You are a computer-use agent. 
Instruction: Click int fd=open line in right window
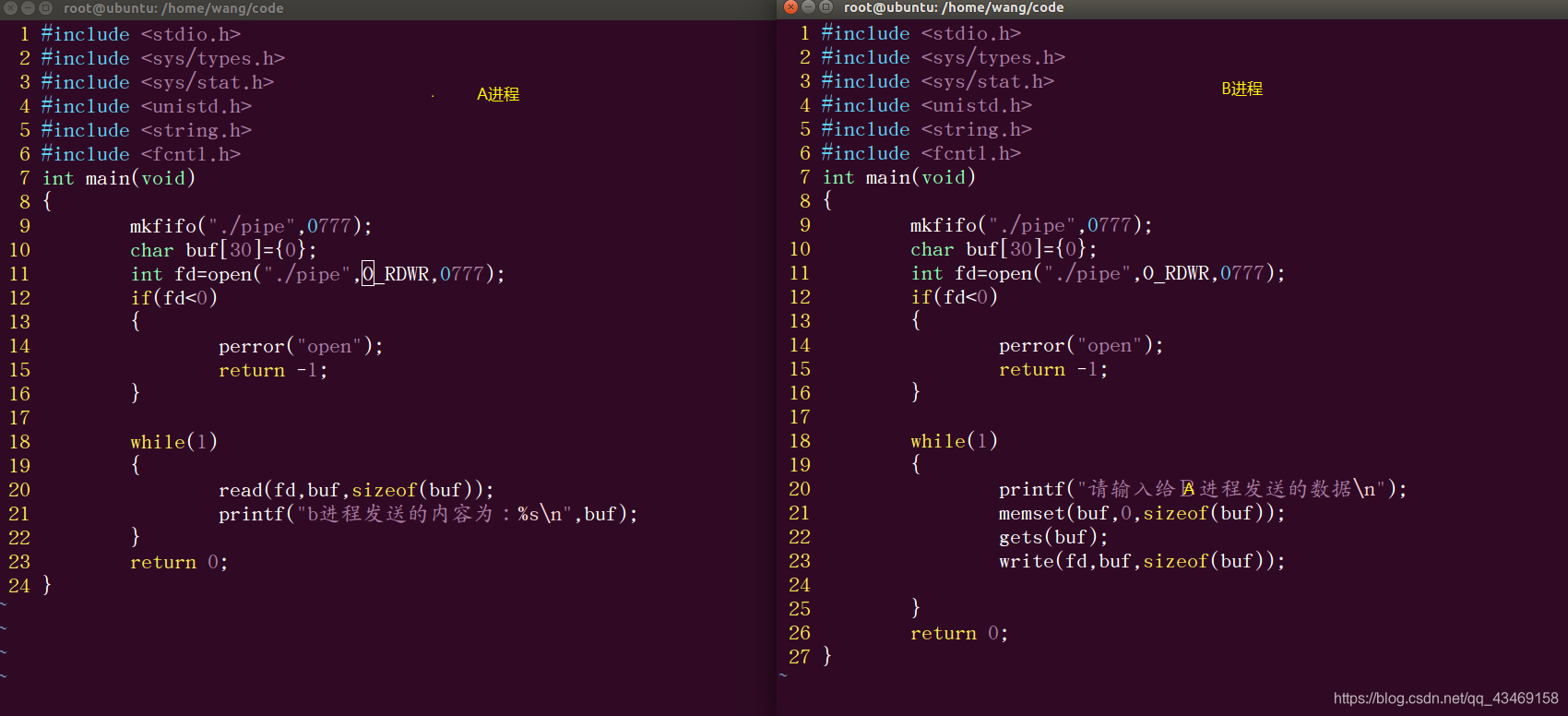(1099, 273)
